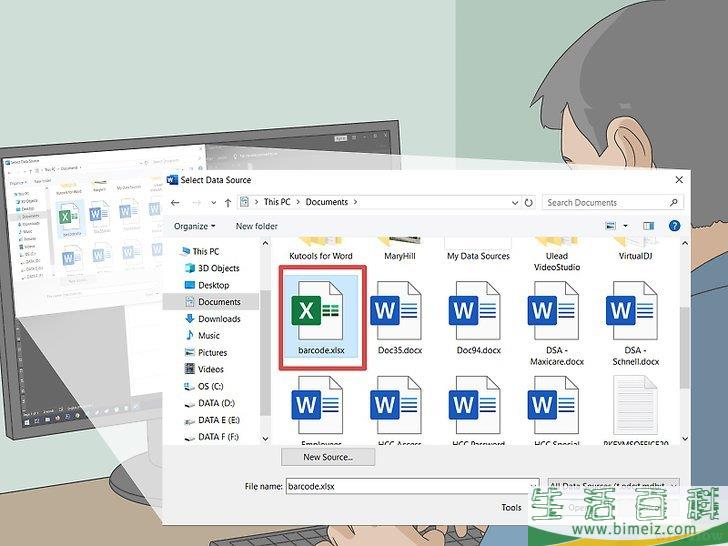Select 3D Objects in sidebar
728x546 pixels.
tap(212, 268)
